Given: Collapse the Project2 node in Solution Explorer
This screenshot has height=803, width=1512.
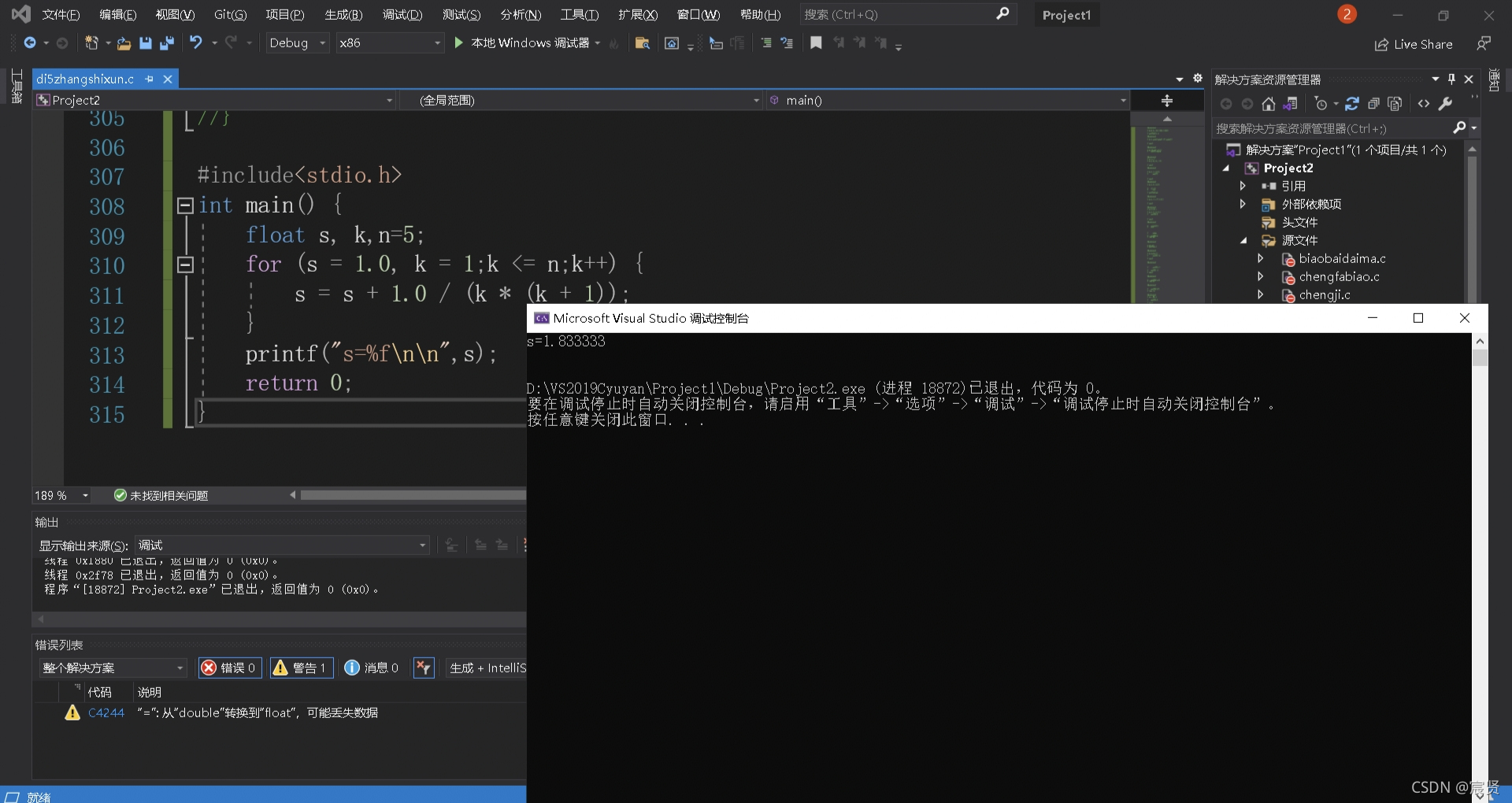Looking at the screenshot, I should tap(1226, 168).
